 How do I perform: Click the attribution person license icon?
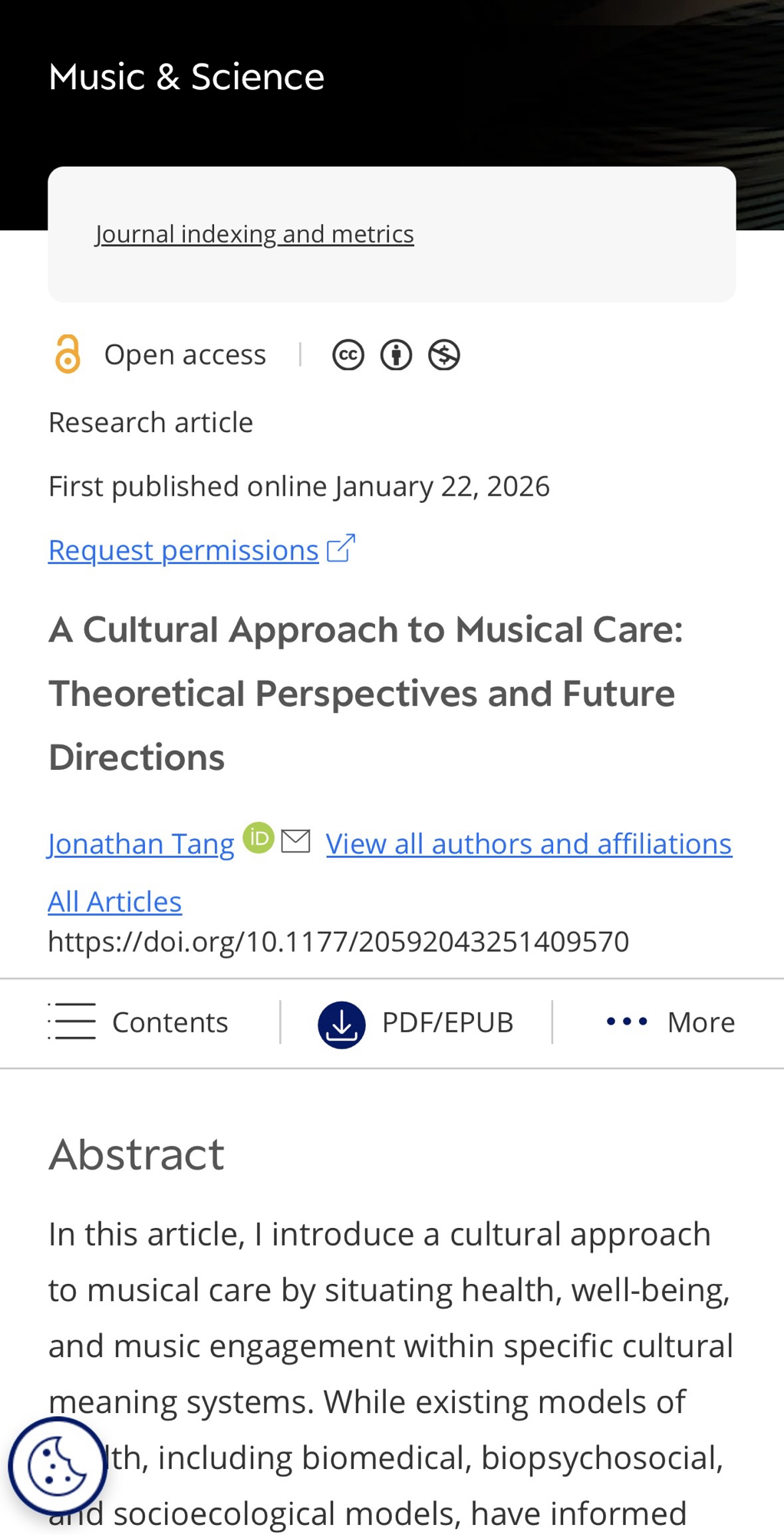396,355
